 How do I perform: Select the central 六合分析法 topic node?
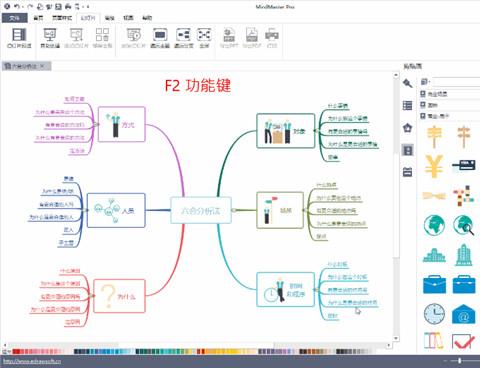coord(201,210)
